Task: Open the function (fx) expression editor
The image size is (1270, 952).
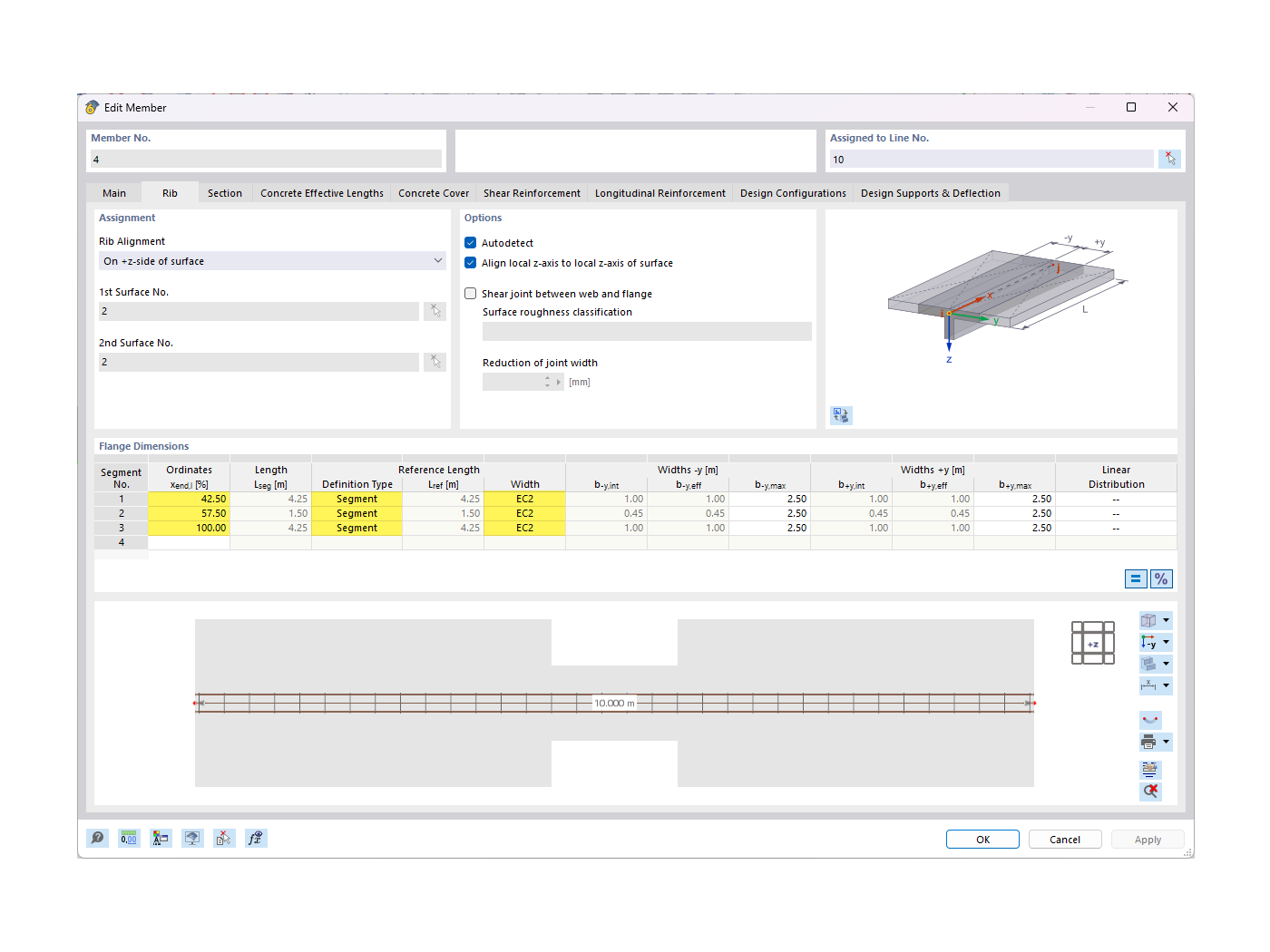Action: 256,838
